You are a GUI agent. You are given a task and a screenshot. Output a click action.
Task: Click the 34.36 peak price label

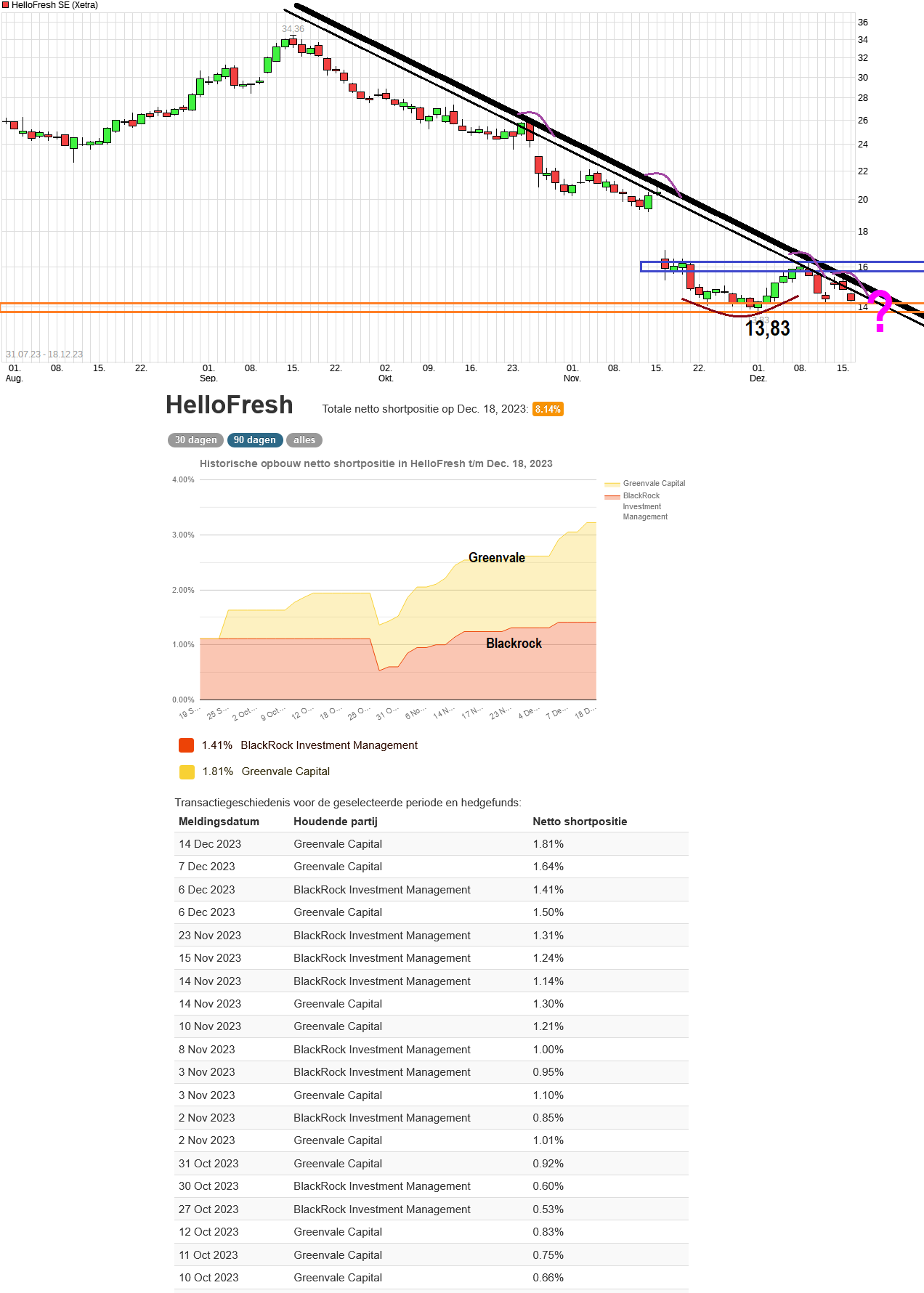(293, 29)
